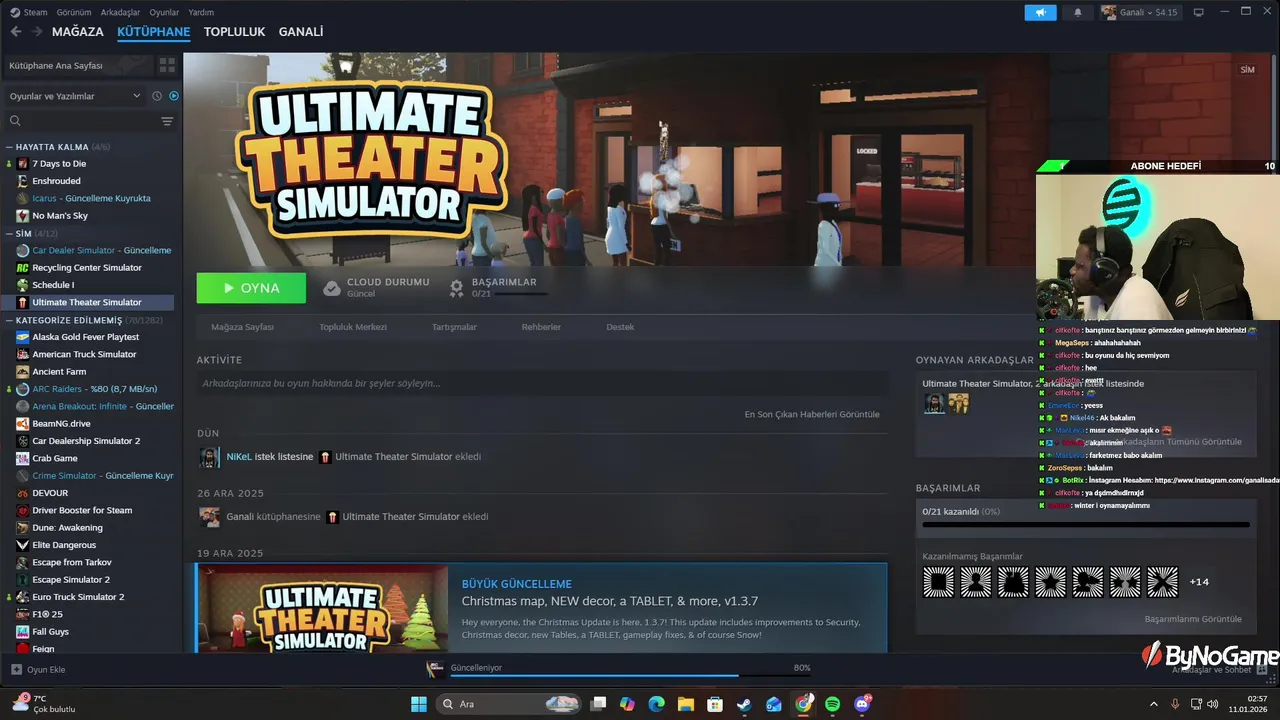Image resolution: width=1280 pixels, height=720 pixels.
Task: Open File Explorer from the taskbar
Action: click(685, 704)
